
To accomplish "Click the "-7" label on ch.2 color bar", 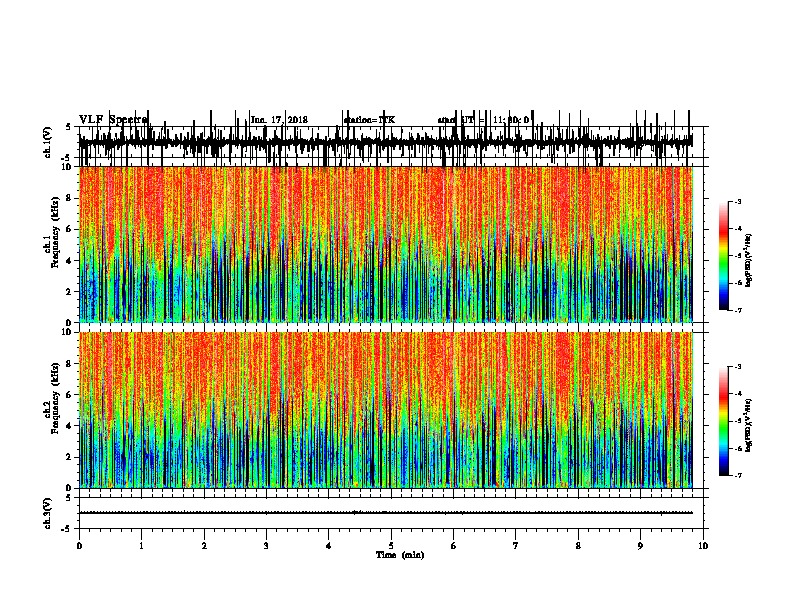I will (x=737, y=475).
